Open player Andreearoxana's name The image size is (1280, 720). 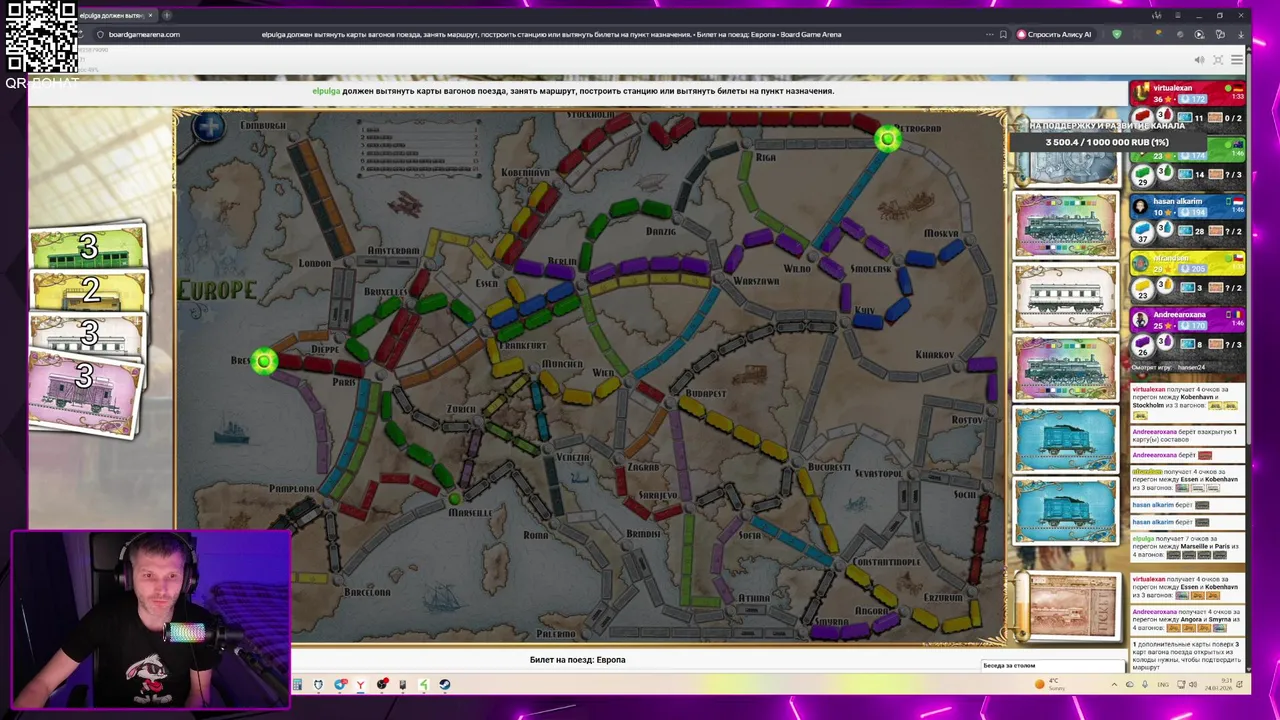pyautogui.click(x=1179, y=315)
